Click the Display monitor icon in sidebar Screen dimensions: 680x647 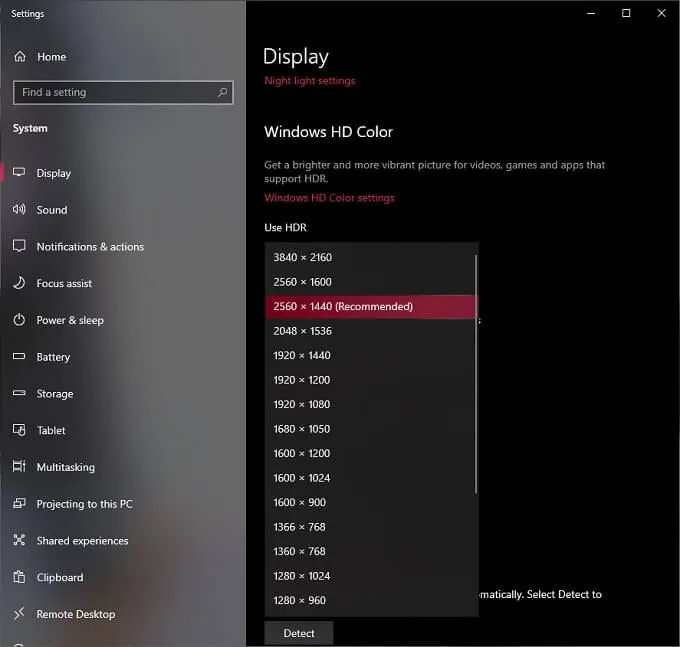[19, 173]
